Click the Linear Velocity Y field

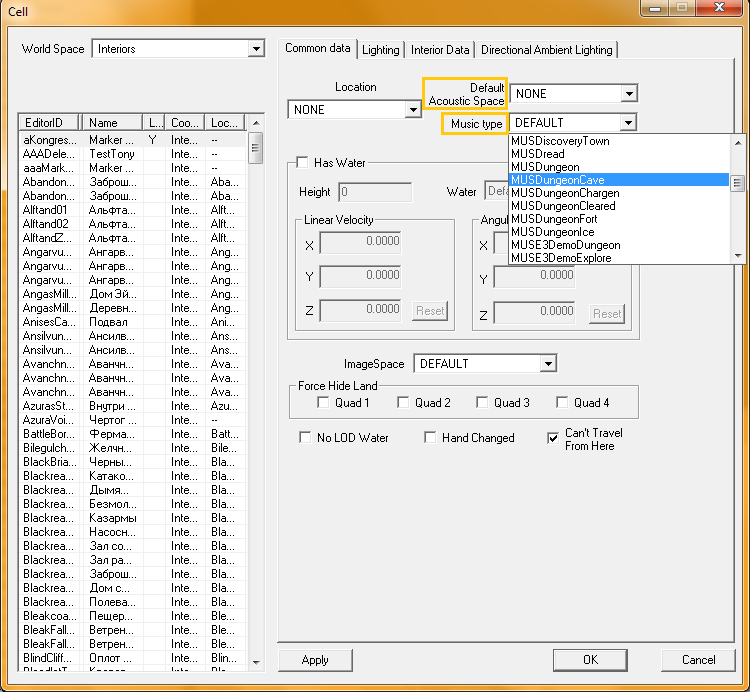coord(360,276)
